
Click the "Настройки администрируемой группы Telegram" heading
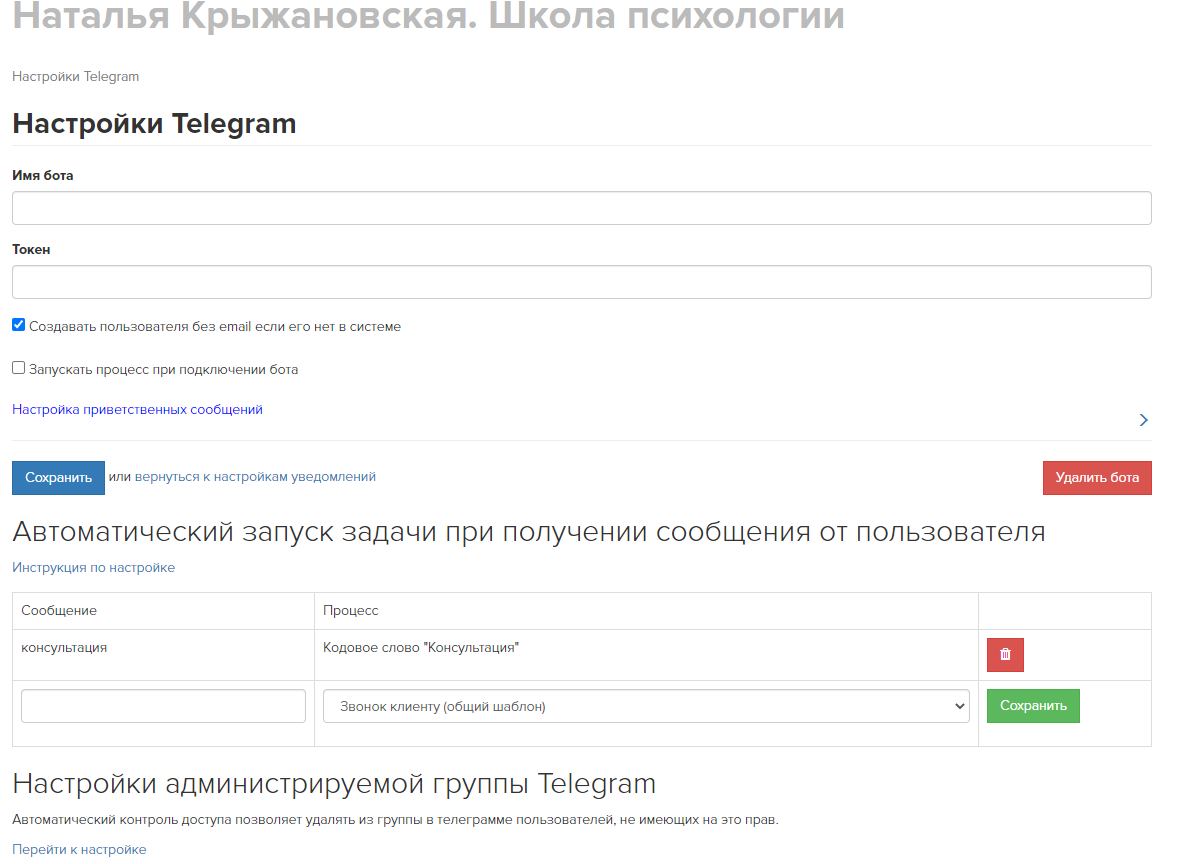point(334,783)
